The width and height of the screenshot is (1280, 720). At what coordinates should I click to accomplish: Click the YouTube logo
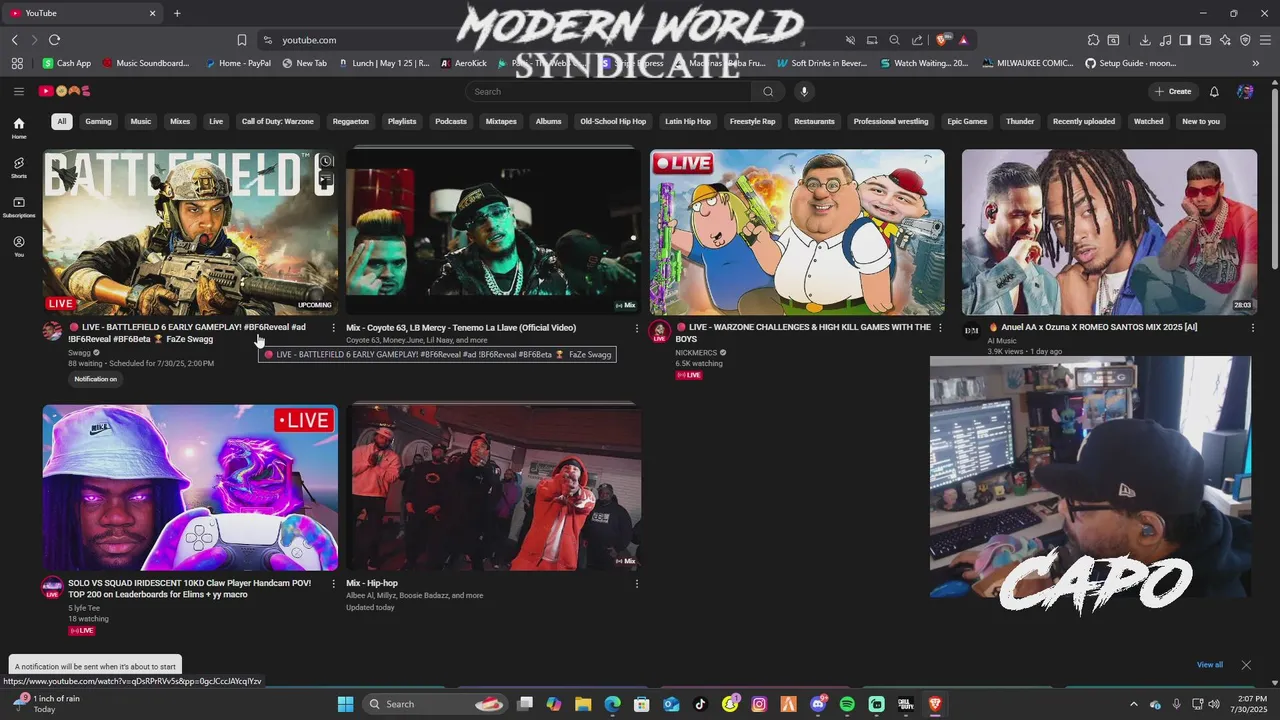coord(64,91)
